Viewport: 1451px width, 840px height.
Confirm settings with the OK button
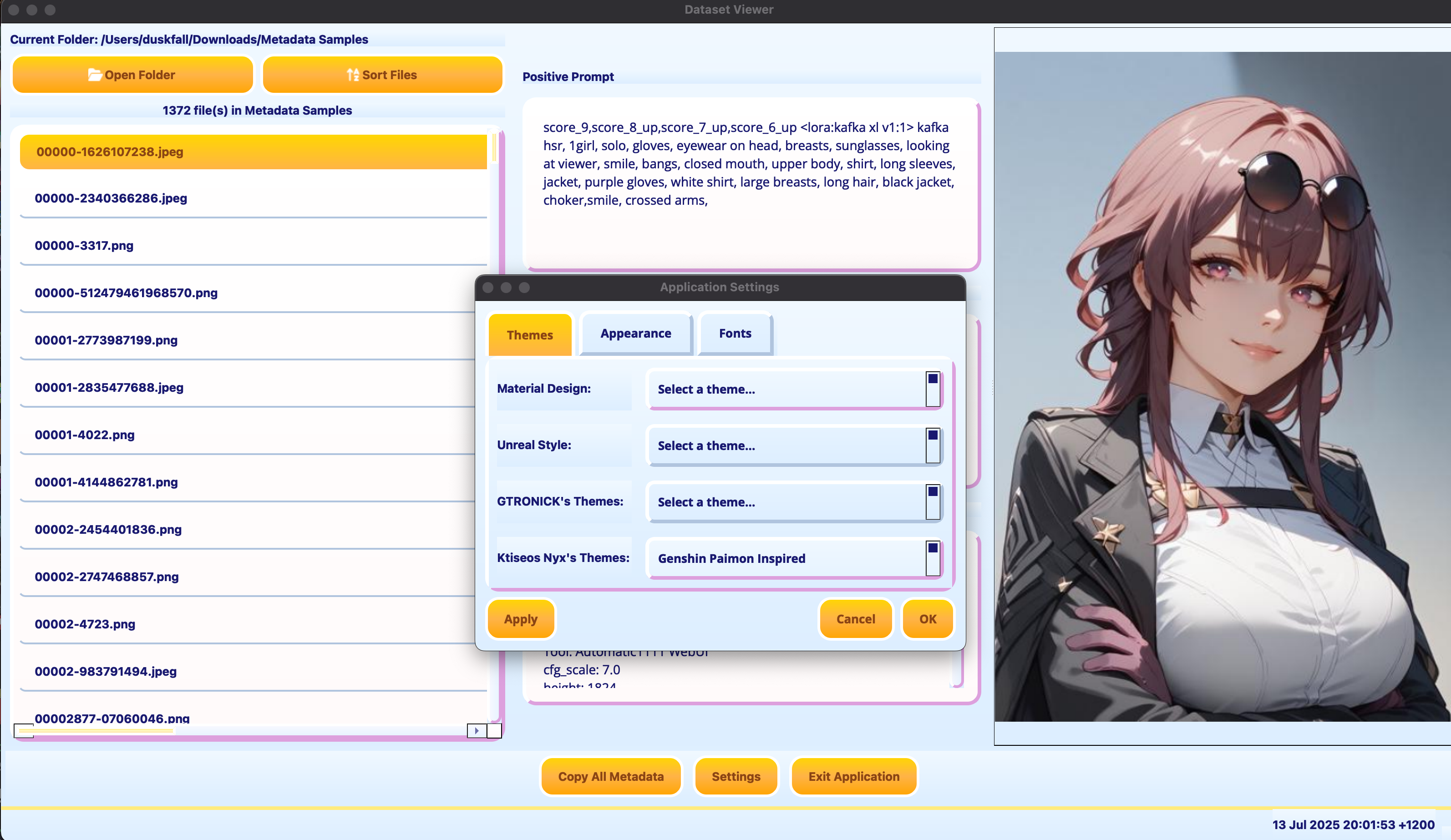[x=927, y=619]
